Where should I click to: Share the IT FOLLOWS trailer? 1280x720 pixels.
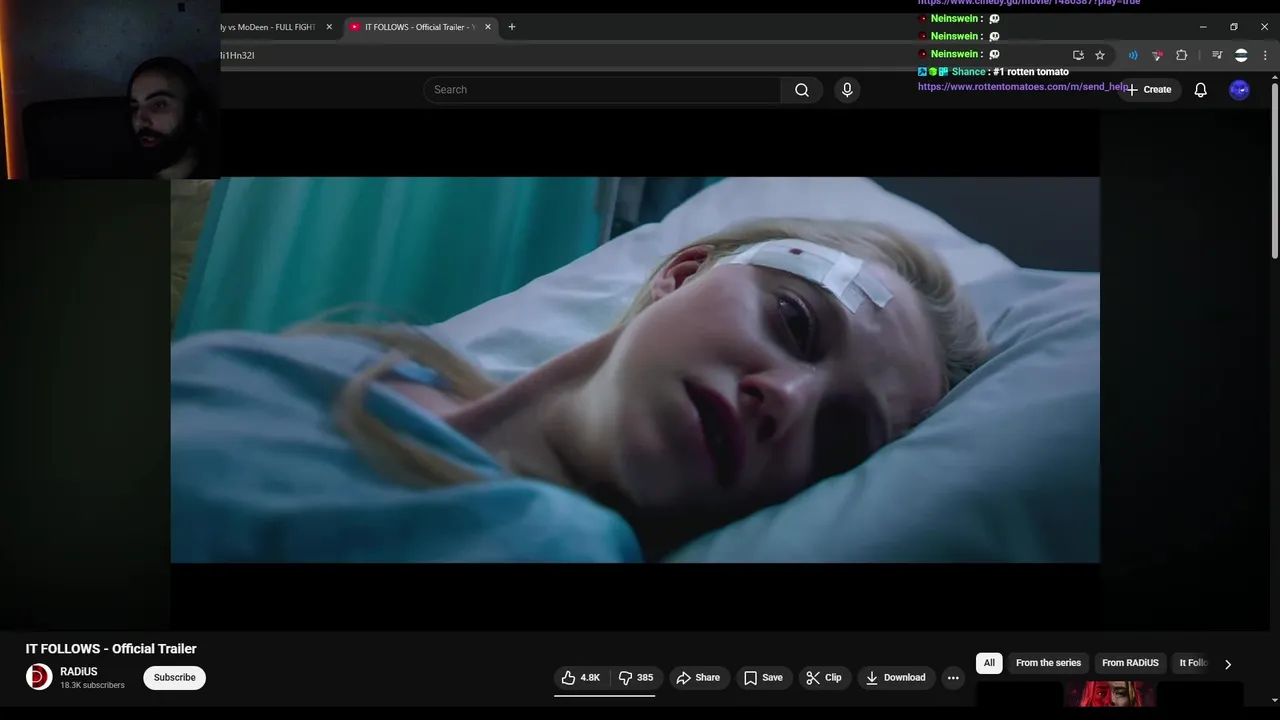point(698,678)
